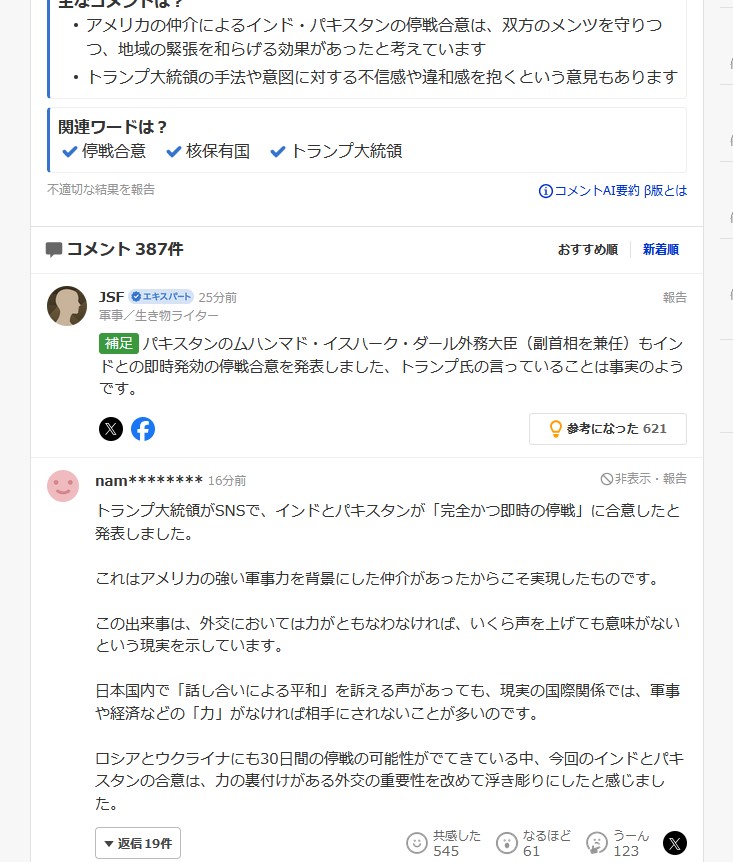Screen dimensions: 733x862
Task: Click the 共感した smiley reaction icon
Action: [x=417, y=843]
